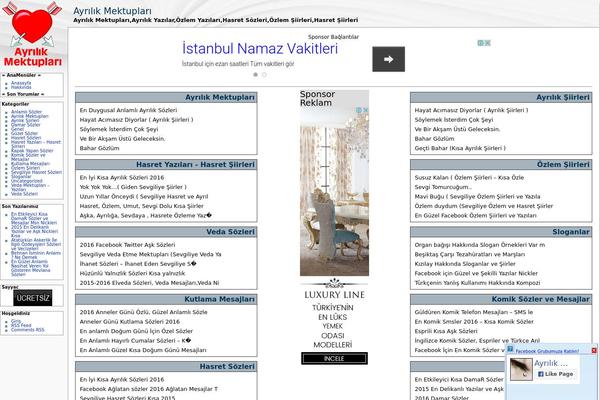
Task: Open Komik Sözler ve Mesajlar header
Action: pos(540,299)
